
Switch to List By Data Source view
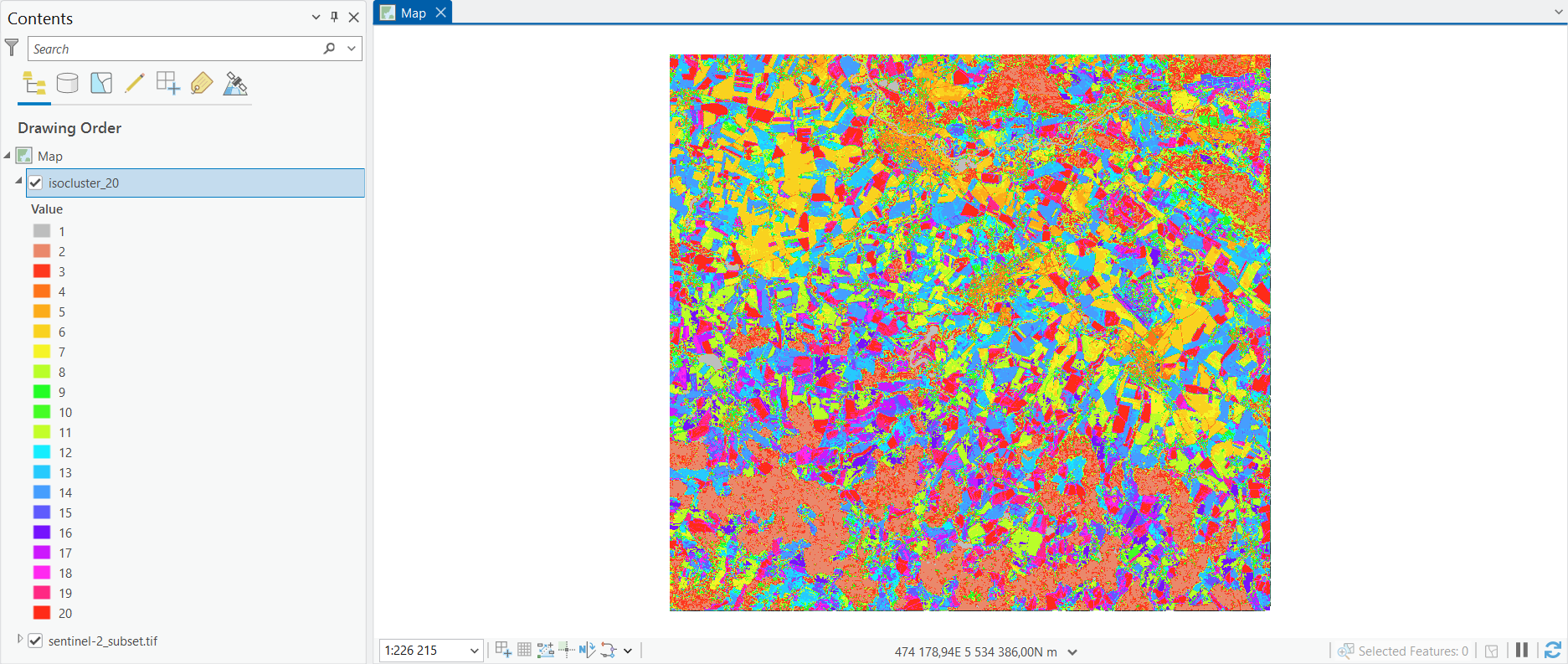click(67, 83)
